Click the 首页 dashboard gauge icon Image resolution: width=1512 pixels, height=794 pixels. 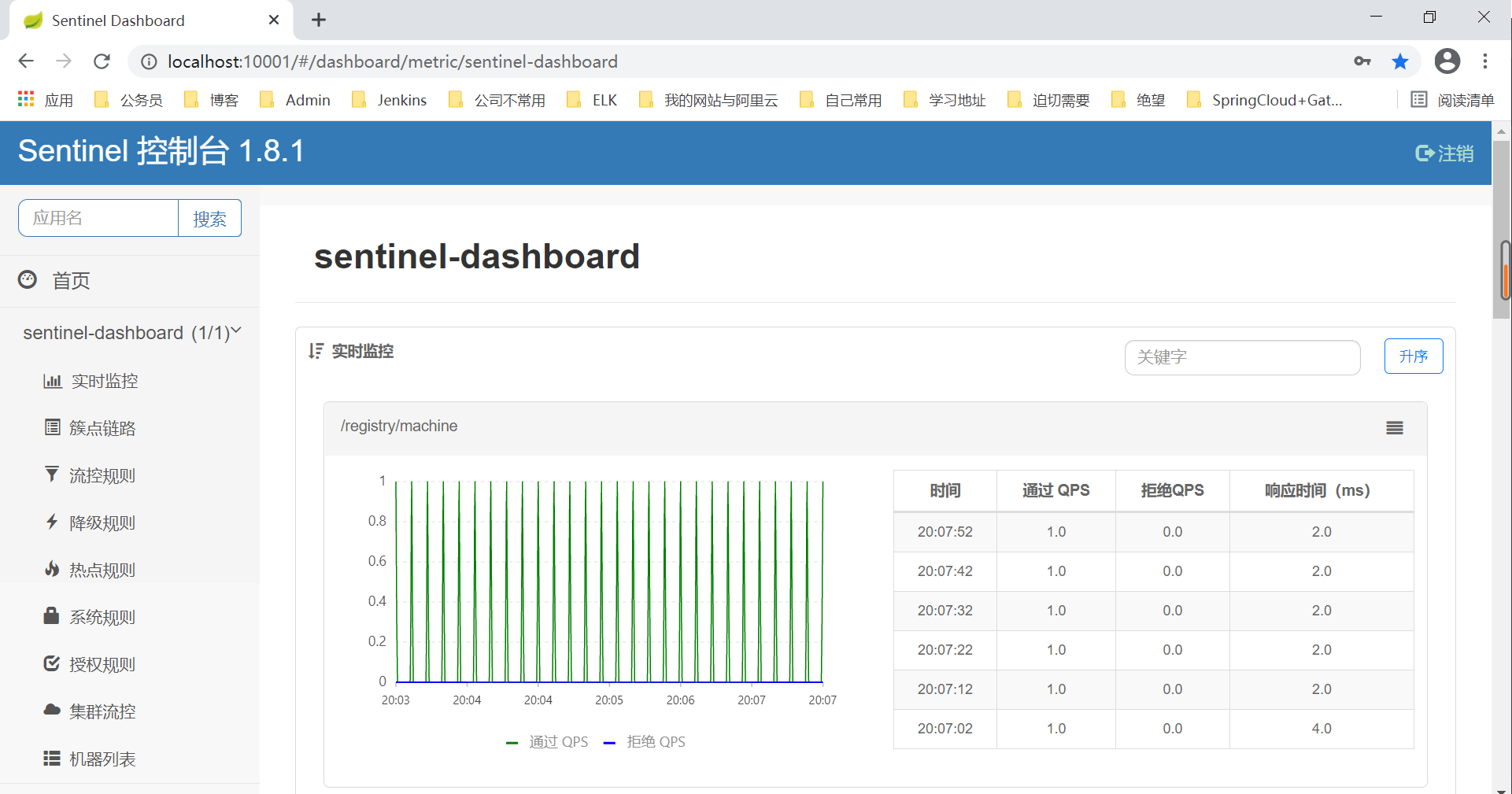click(x=28, y=279)
